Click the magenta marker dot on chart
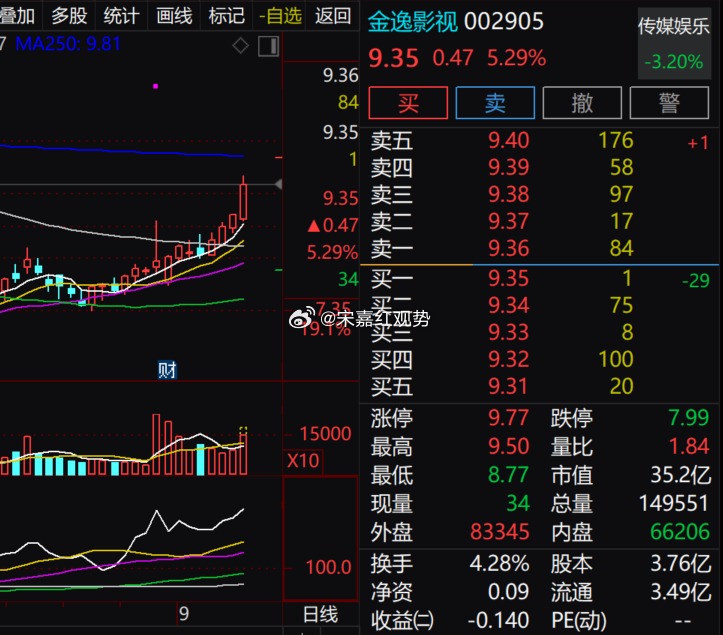The height and width of the screenshot is (635, 723). 155,86
